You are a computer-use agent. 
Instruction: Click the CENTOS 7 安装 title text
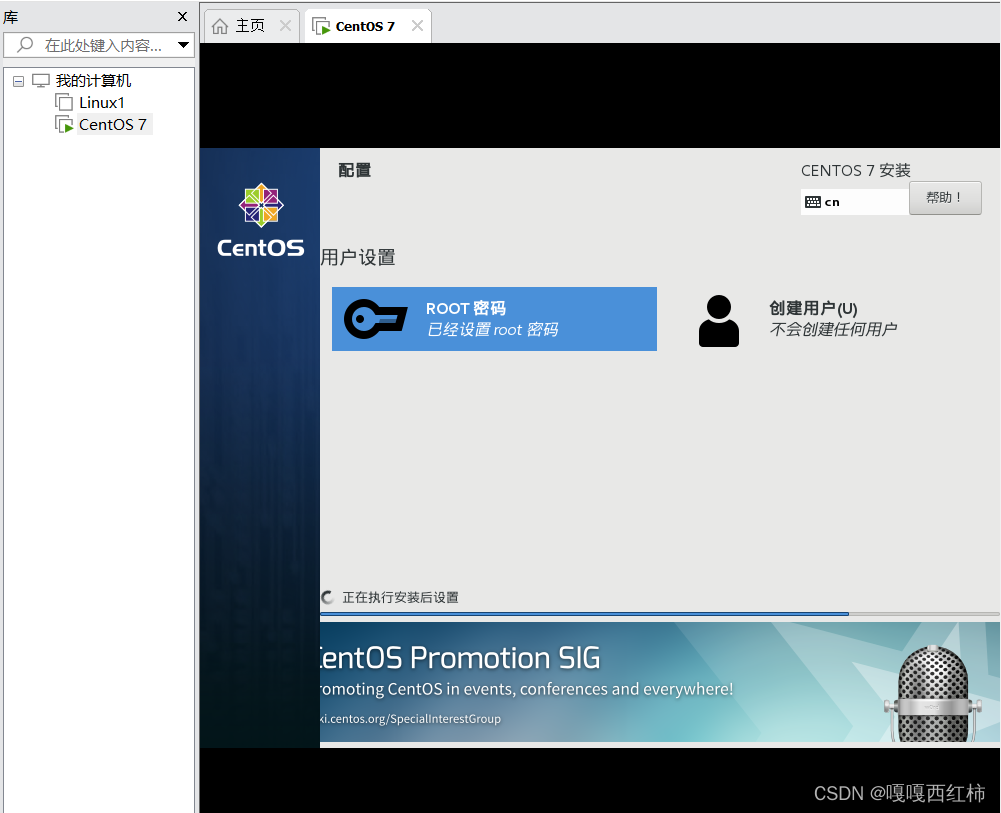[x=855, y=170]
